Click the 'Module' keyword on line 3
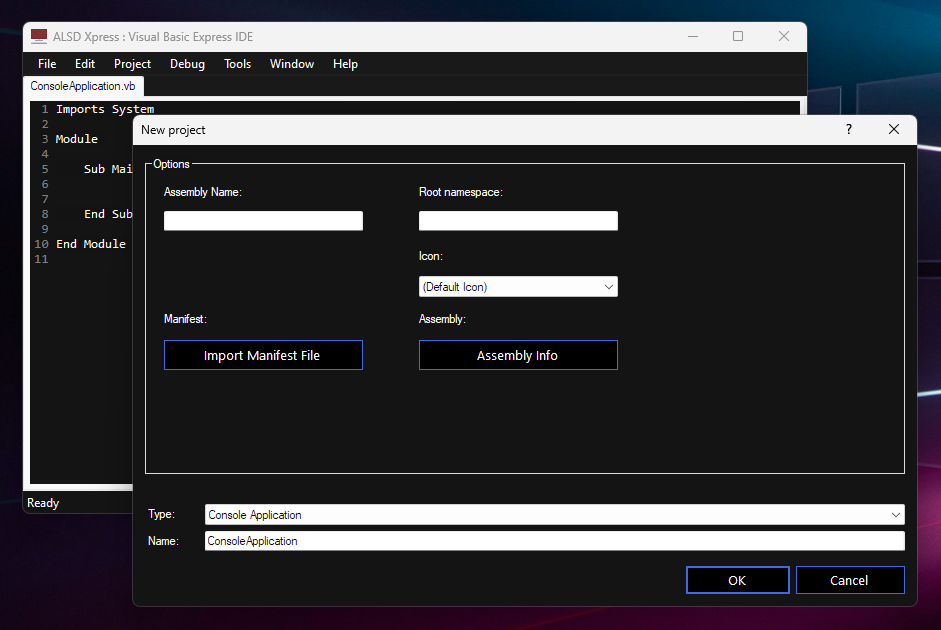Viewport: 941px width, 630px height. click(x=76, y=139)
